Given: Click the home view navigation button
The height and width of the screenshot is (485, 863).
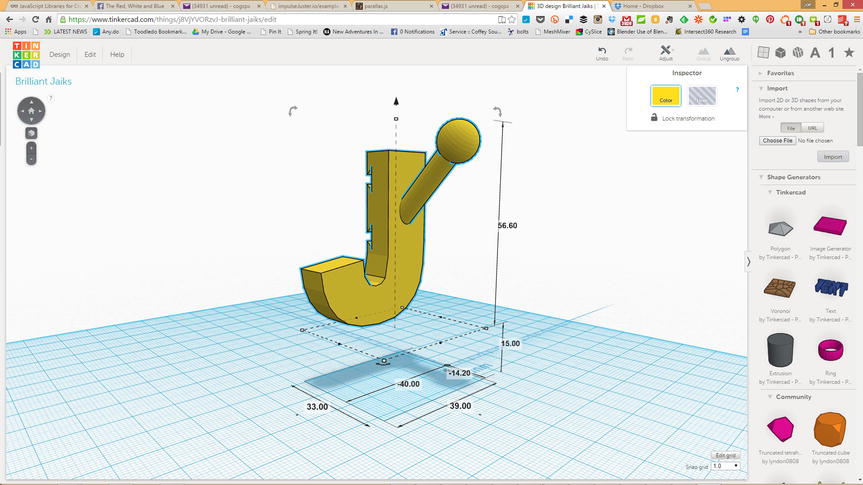Looking at the screenshot, I should (31, 111).
